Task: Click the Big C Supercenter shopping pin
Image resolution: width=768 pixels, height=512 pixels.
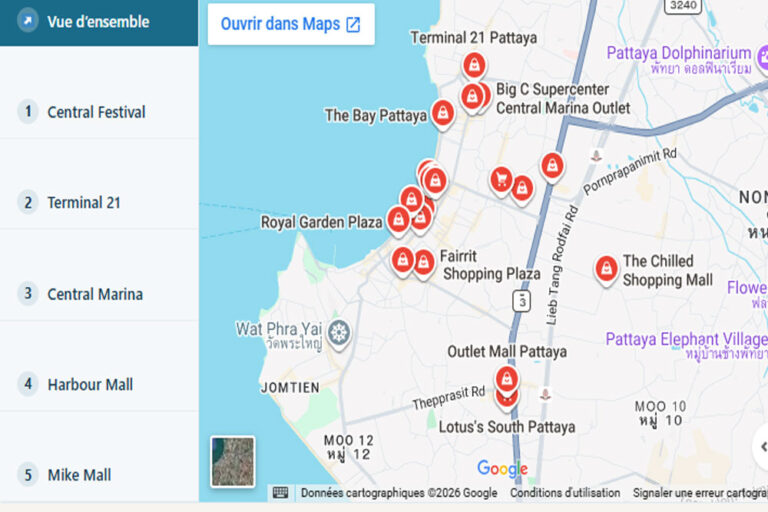Action: (x=485, y=96)
